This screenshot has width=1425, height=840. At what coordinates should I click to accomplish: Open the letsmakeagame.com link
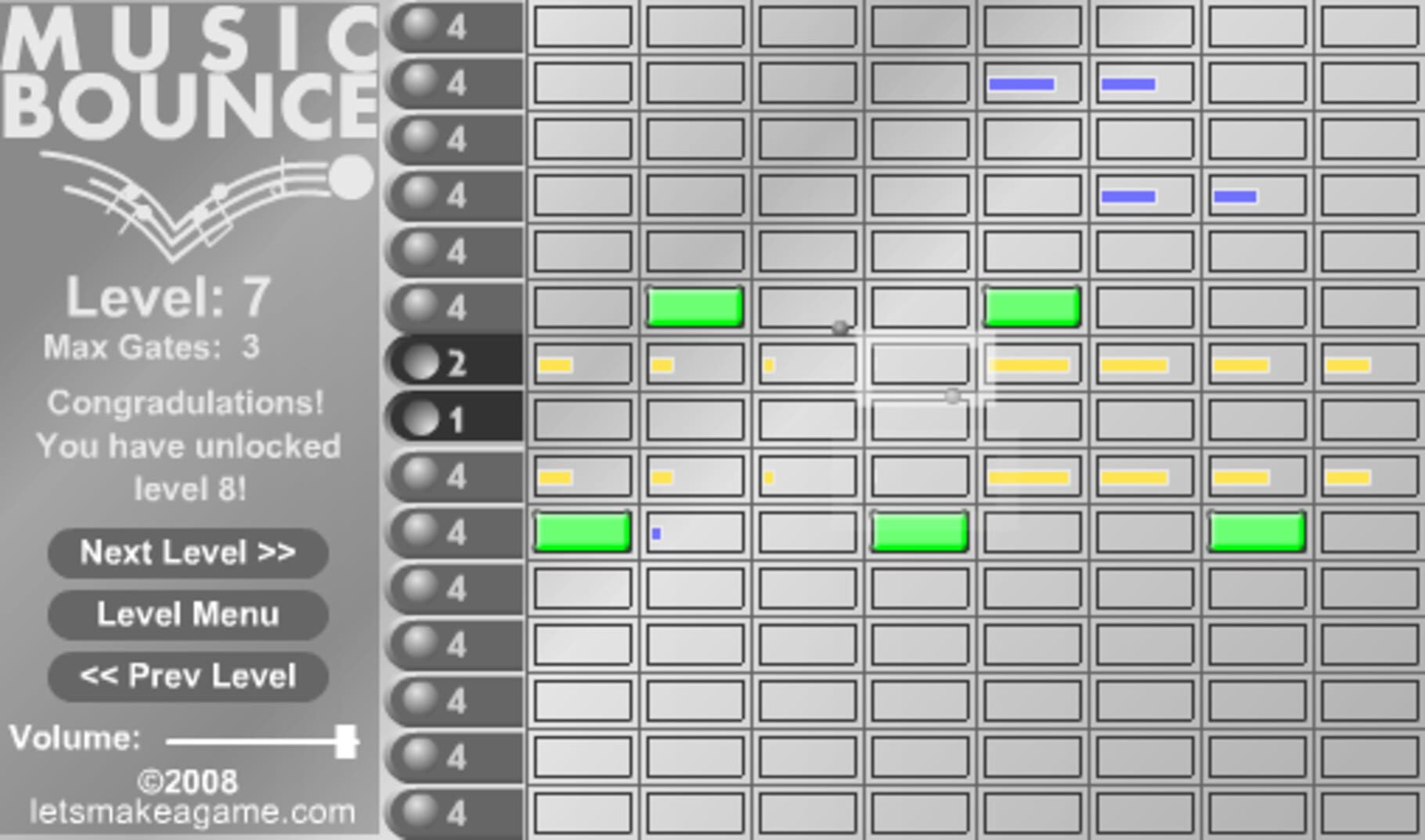click(x=193, y=813)
